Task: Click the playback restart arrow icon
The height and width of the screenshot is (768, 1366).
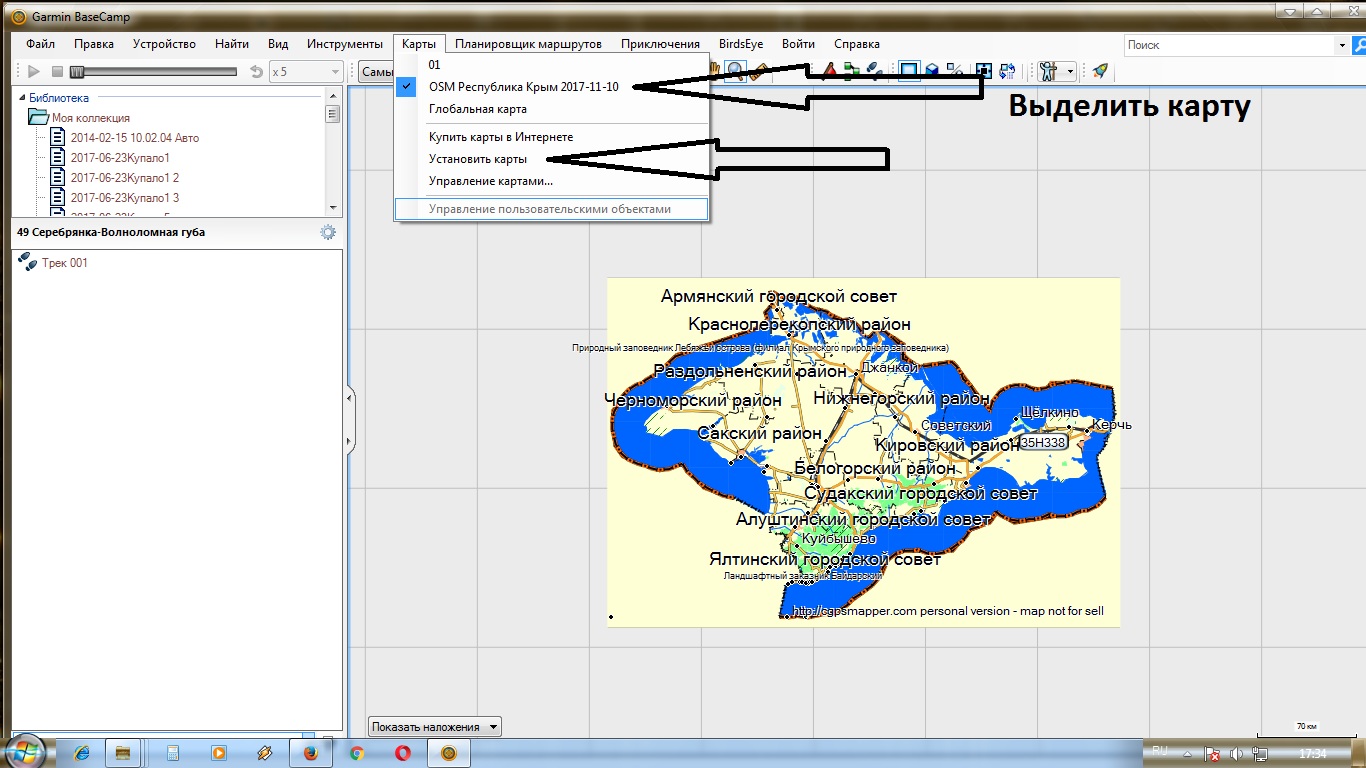Action: 257,71
